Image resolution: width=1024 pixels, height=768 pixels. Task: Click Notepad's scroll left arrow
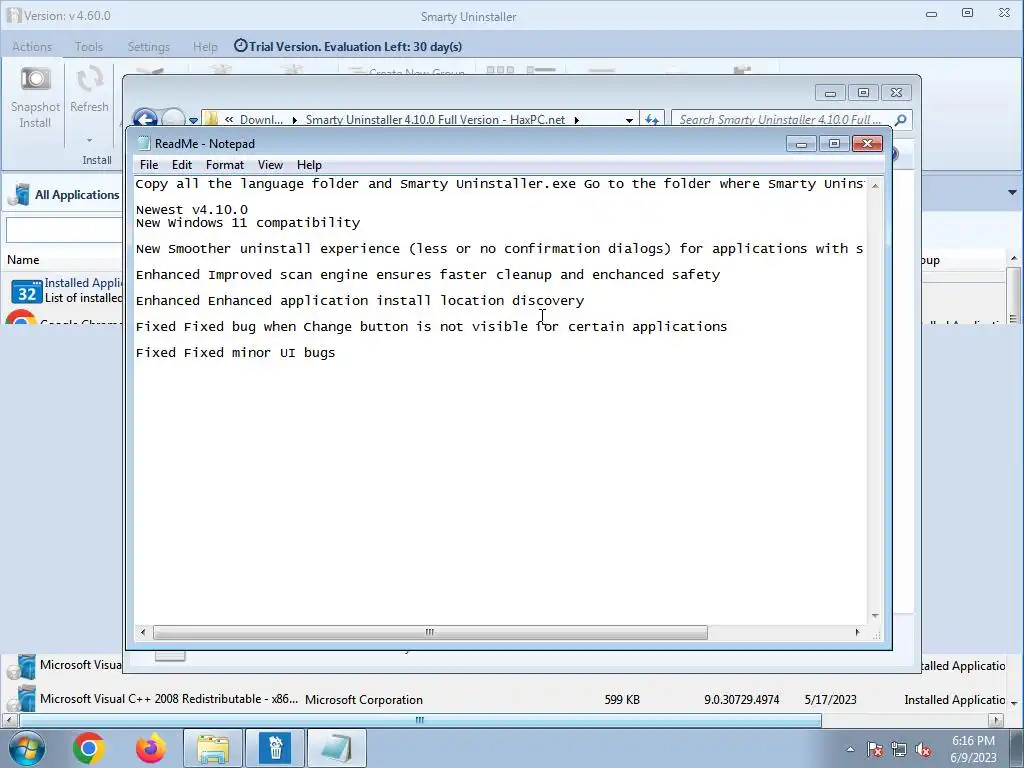[143, 632]
